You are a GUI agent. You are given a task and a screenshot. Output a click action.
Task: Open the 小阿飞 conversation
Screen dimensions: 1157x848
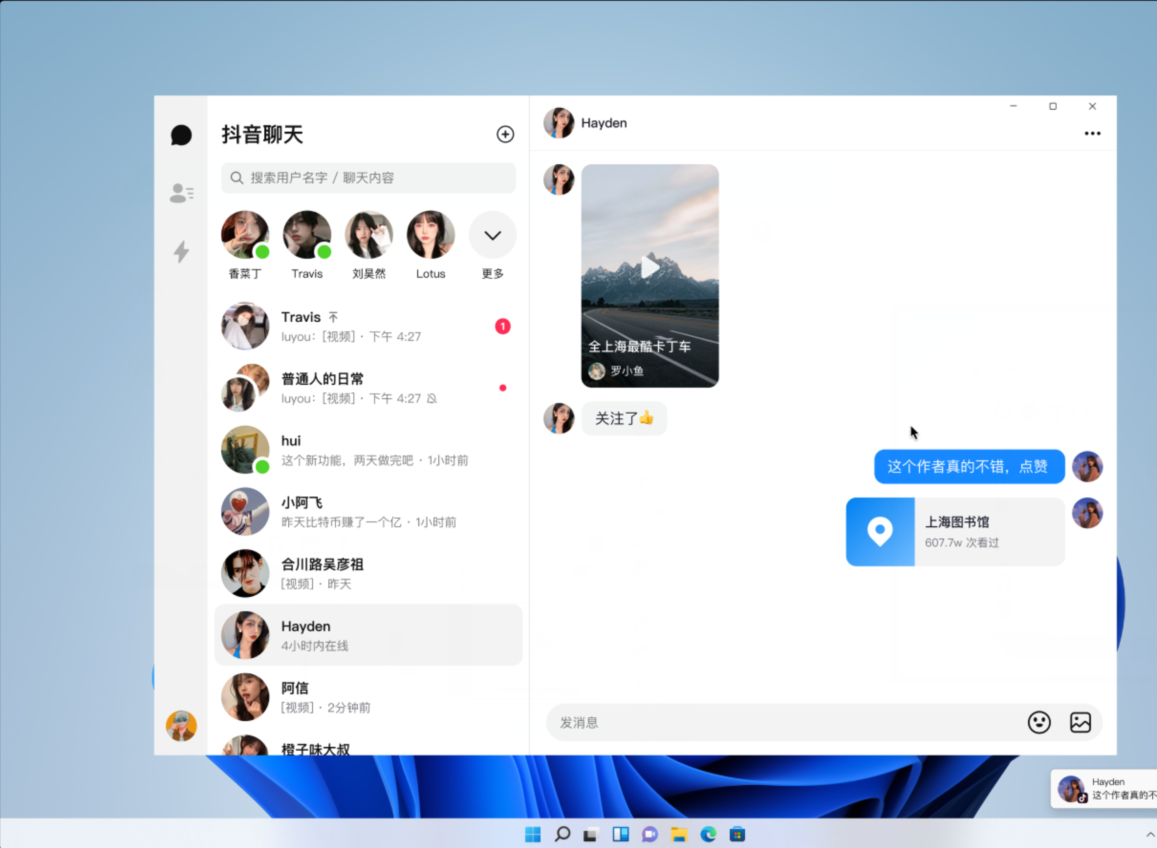point(368,511)
